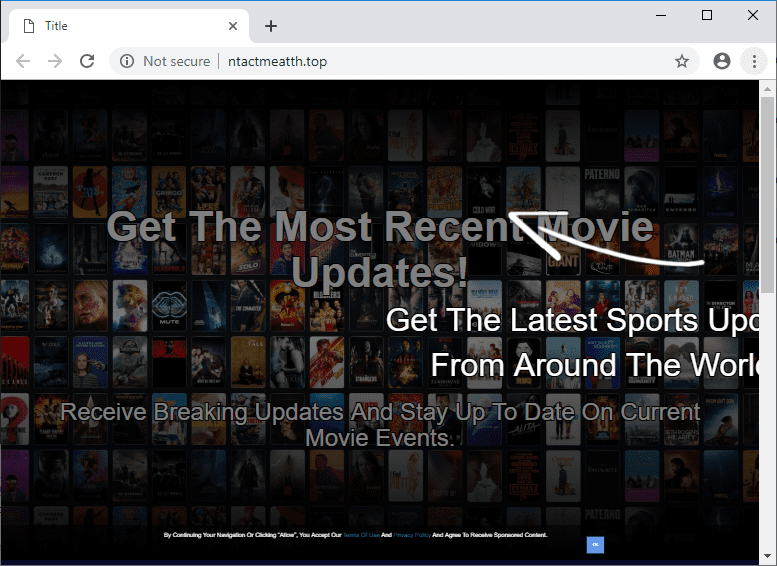Close the Title tab
Viewport: 777px width, 566px height.
tap(232, 26)
